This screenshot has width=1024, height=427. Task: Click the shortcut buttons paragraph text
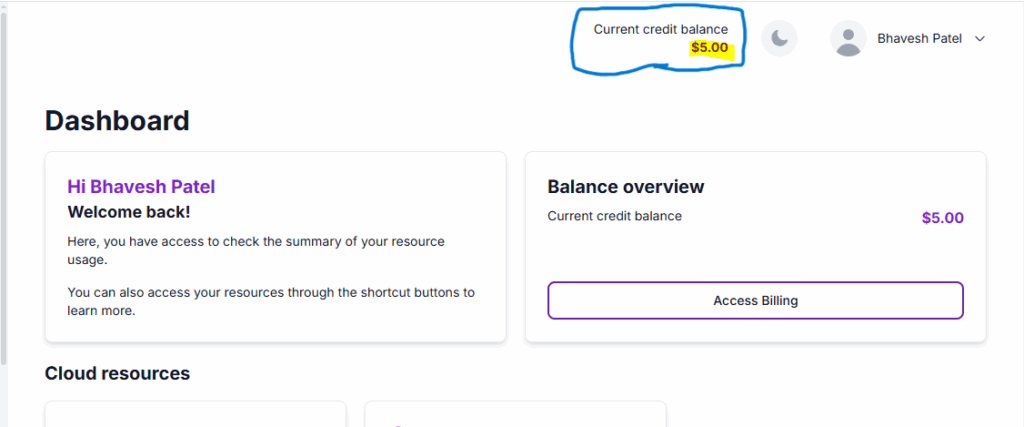coord(270,301)
